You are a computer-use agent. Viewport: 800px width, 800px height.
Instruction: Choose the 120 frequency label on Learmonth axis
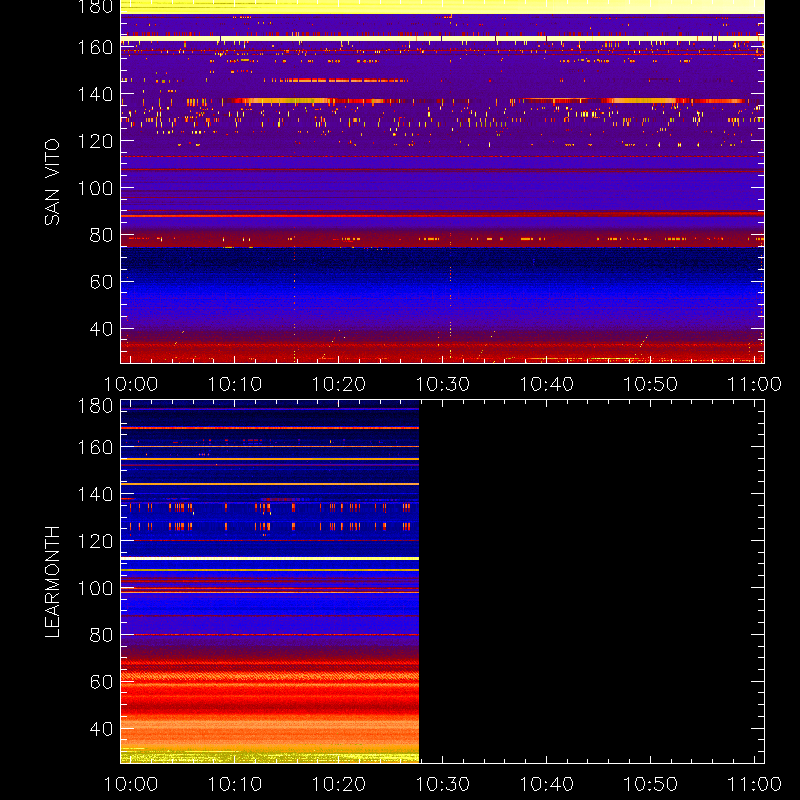[x=95, y=541]
